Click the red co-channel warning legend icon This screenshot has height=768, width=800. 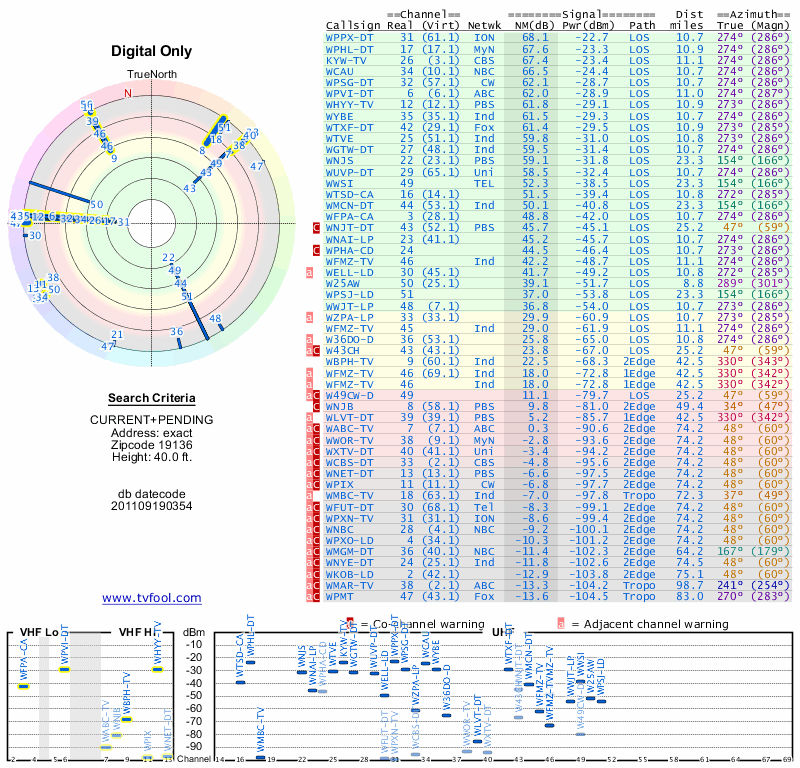(351, 622)
